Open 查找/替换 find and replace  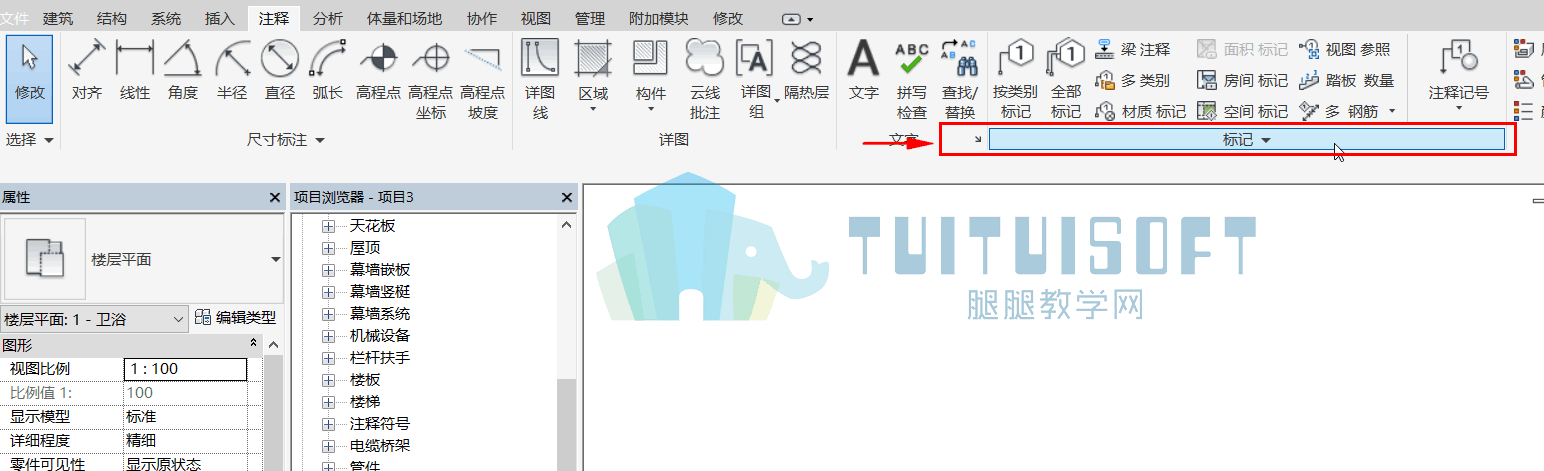tap(959, 80)
